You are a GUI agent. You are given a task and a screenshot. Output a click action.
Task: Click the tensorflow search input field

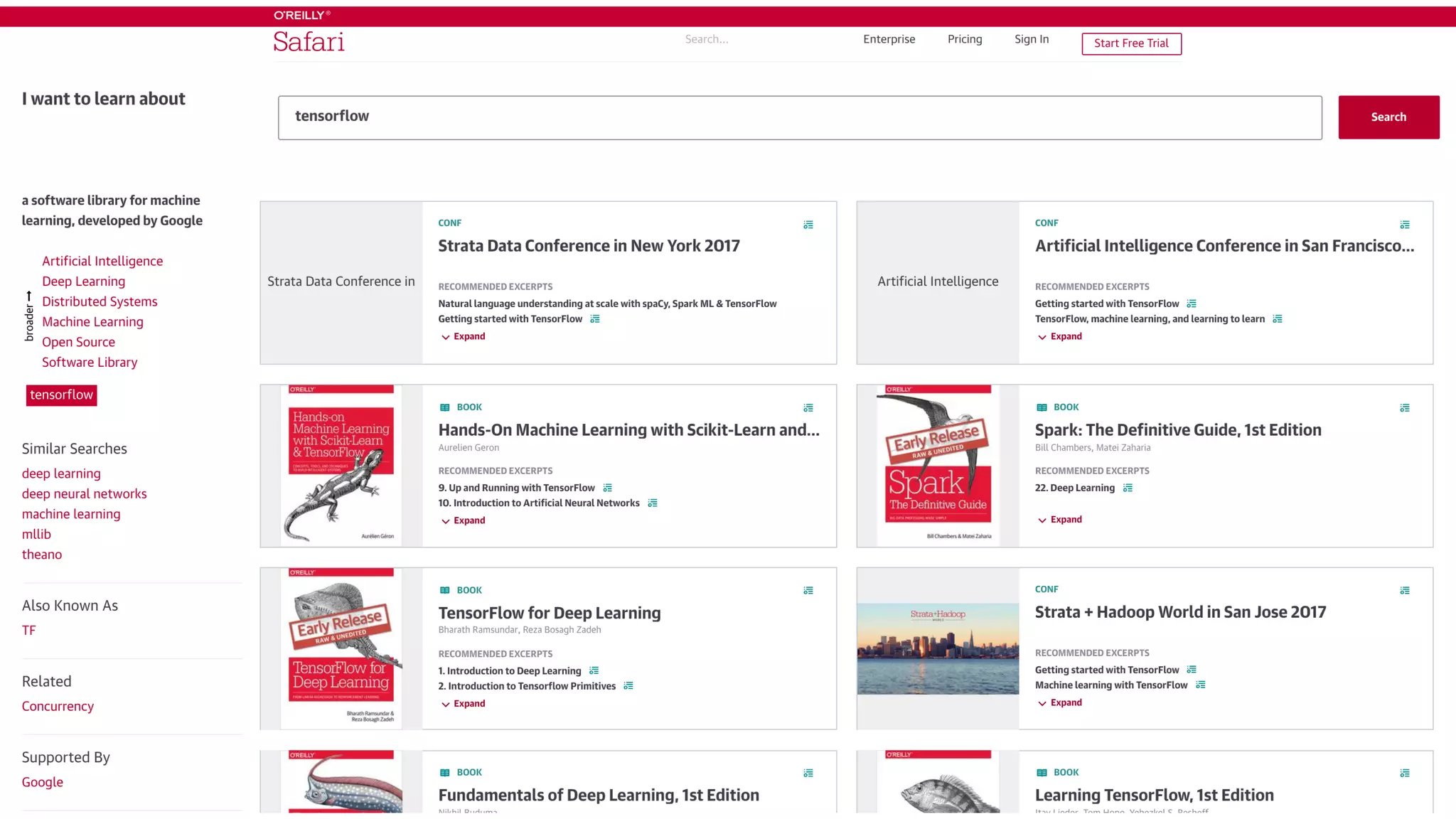(x=799, y=117)
